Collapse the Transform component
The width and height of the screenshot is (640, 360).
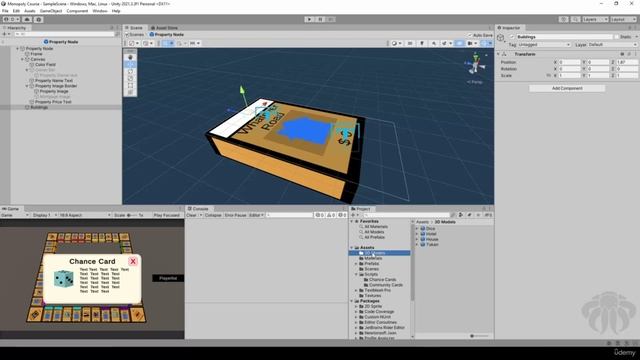pos(498,54)
